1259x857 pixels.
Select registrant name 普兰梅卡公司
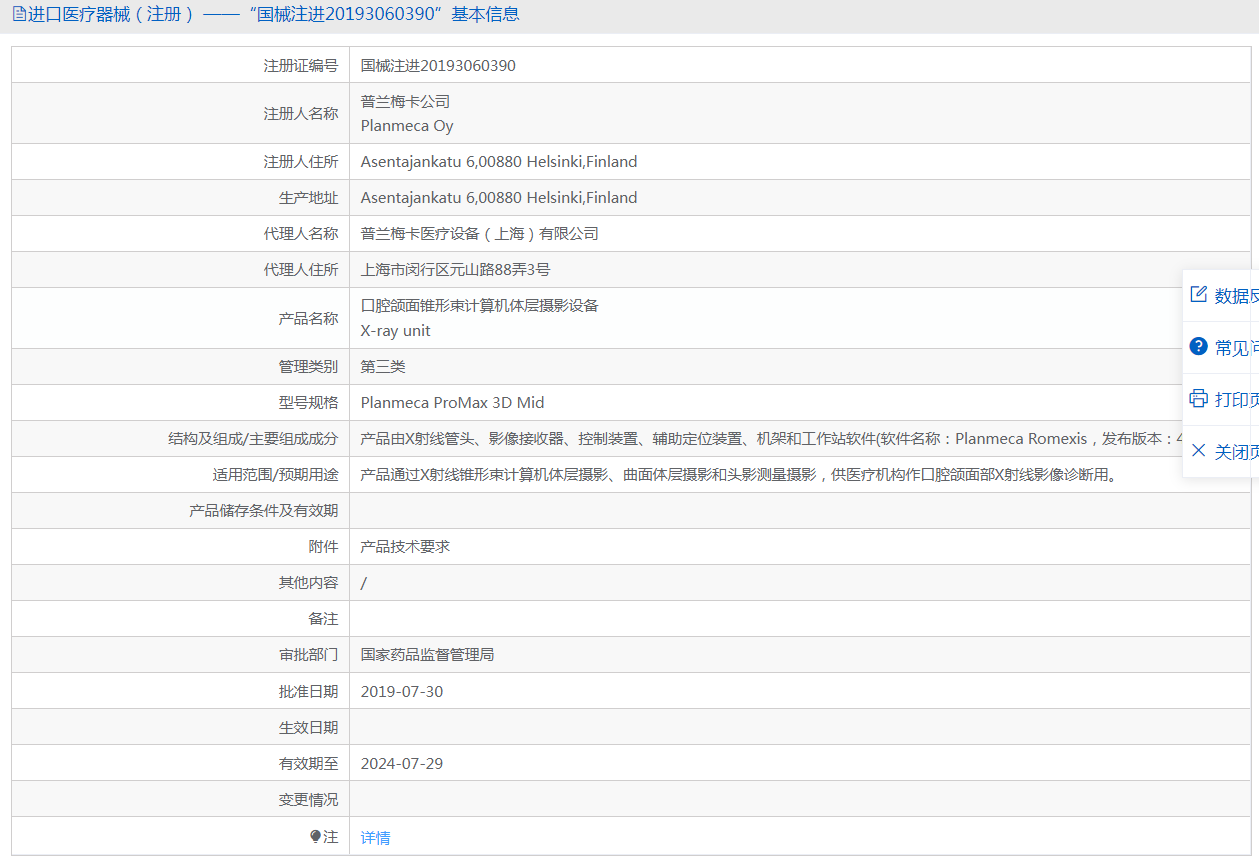click(x=406, y=102)
